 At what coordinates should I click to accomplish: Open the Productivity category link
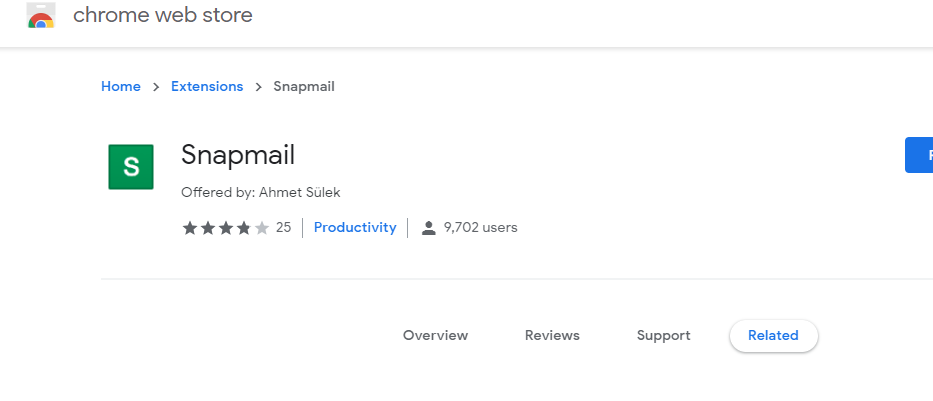pos(355,228)
